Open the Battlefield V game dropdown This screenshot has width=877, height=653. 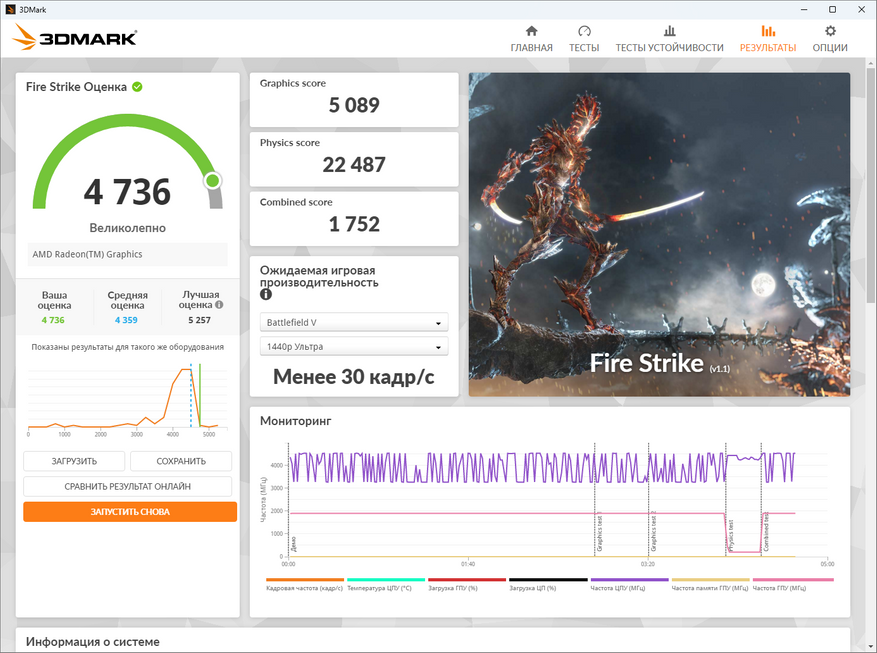pos(354,323)
